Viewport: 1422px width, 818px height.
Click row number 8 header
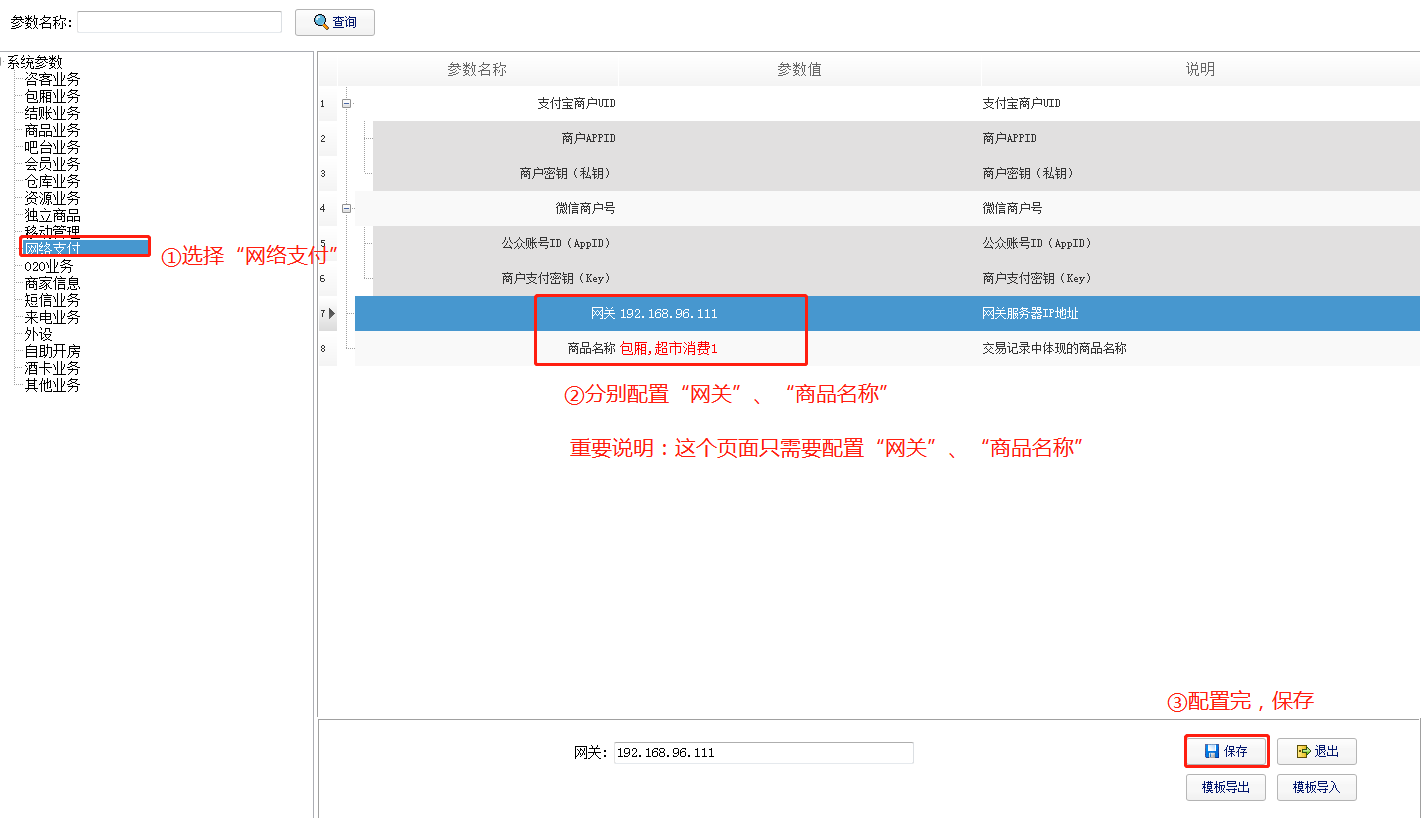coord(328,348)
